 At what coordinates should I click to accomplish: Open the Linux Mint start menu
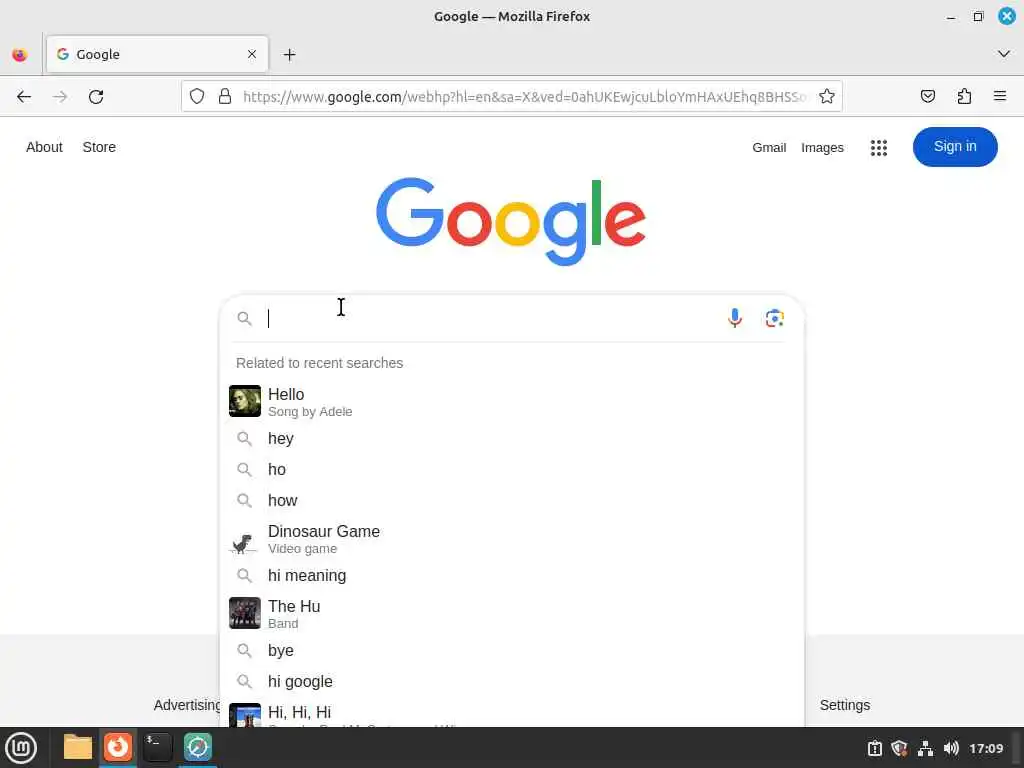click(x=21, y=747)
